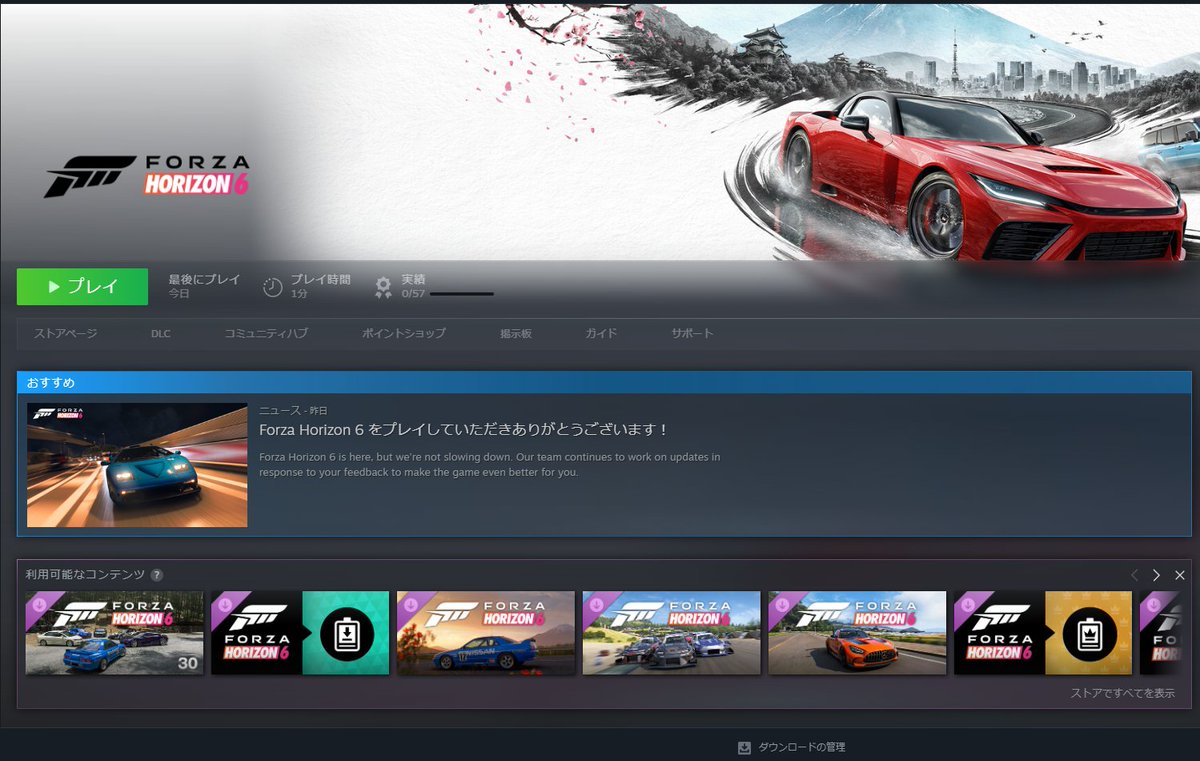Click the news article English description text
Screen dimensions: 1200x761
(x=489, y=464)
